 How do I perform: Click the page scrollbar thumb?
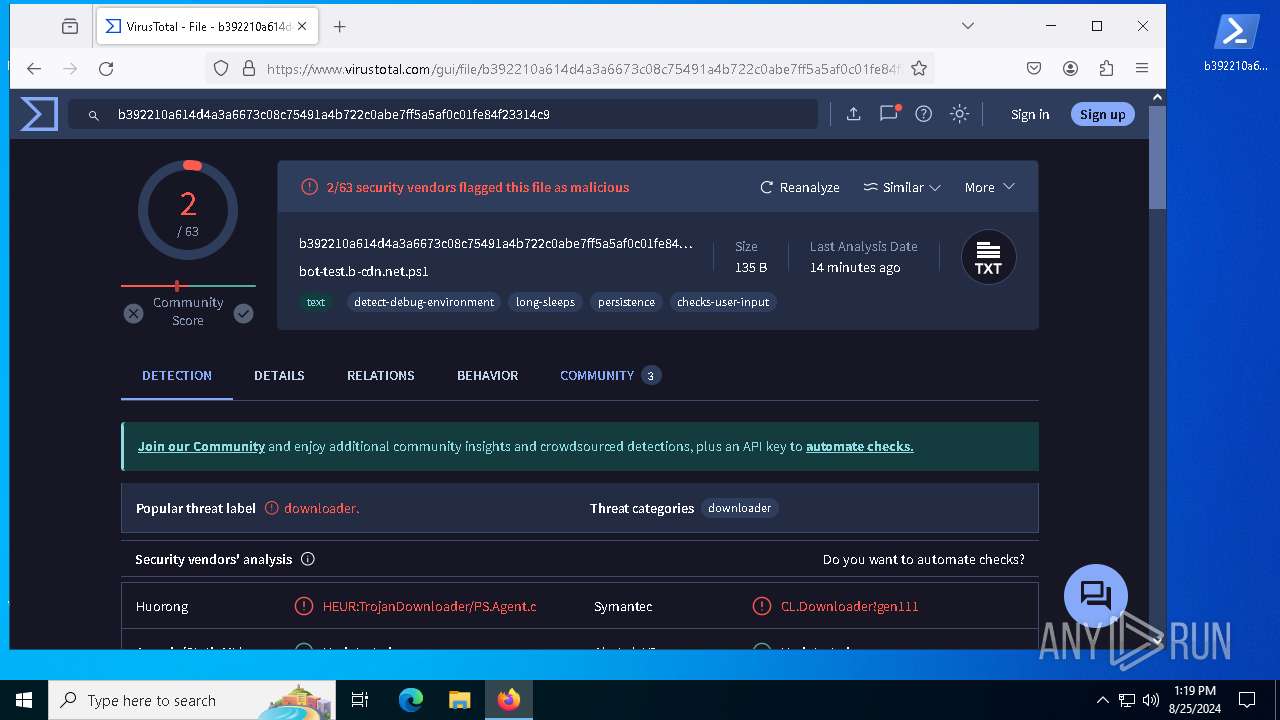click(x=1157, y=158)
